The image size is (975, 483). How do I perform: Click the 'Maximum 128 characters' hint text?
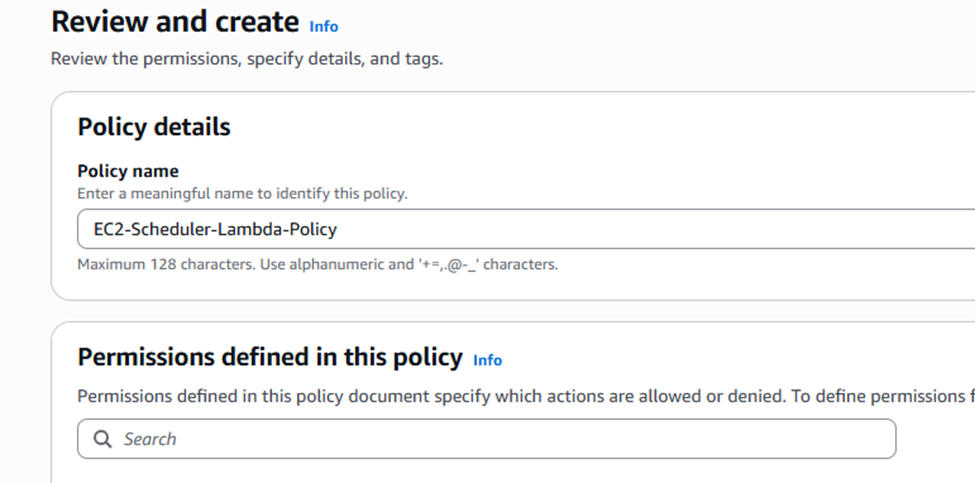coord(318,264)
